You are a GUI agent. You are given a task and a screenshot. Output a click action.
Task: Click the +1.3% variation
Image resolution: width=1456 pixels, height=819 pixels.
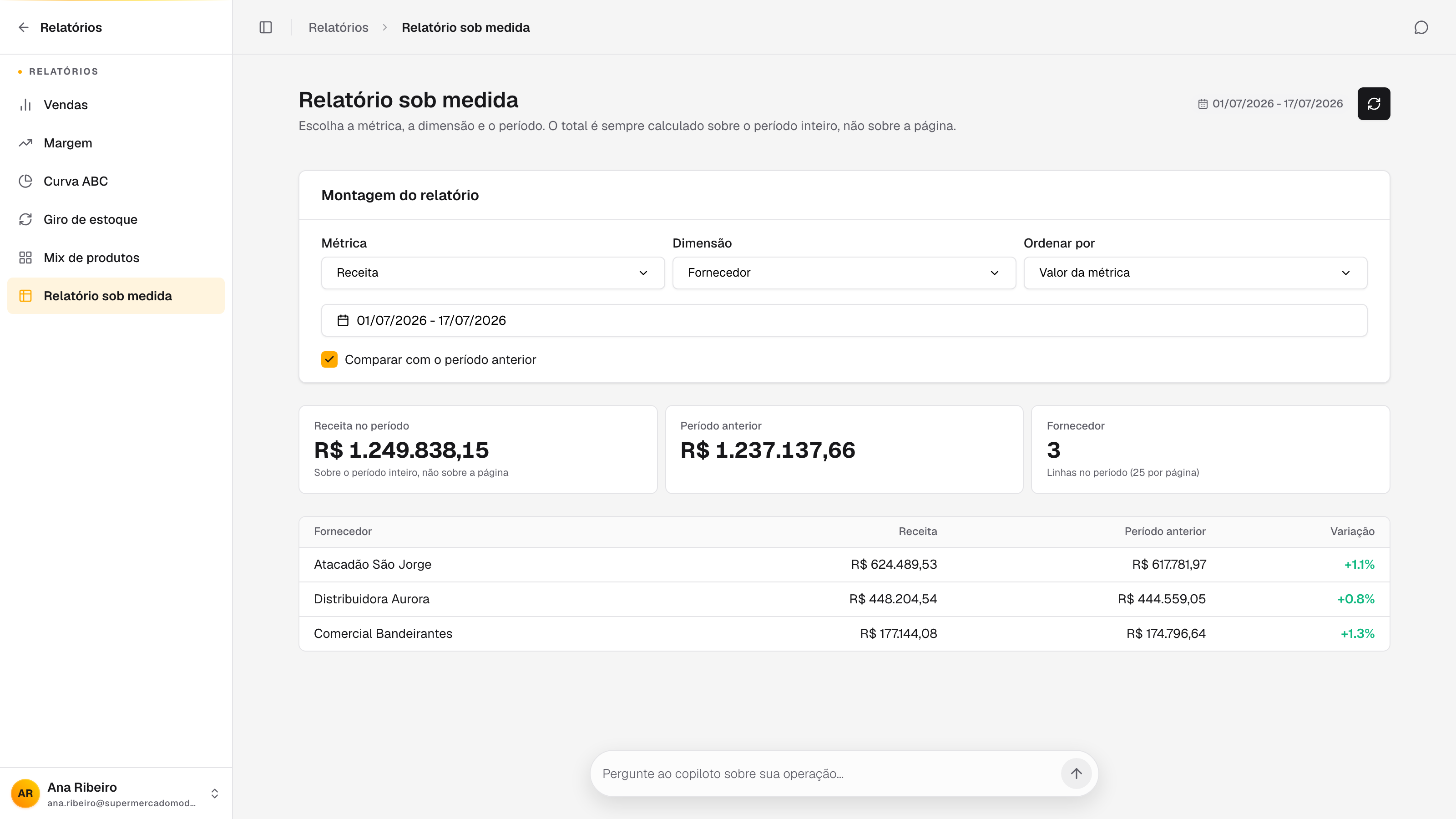click(1357, 634)
